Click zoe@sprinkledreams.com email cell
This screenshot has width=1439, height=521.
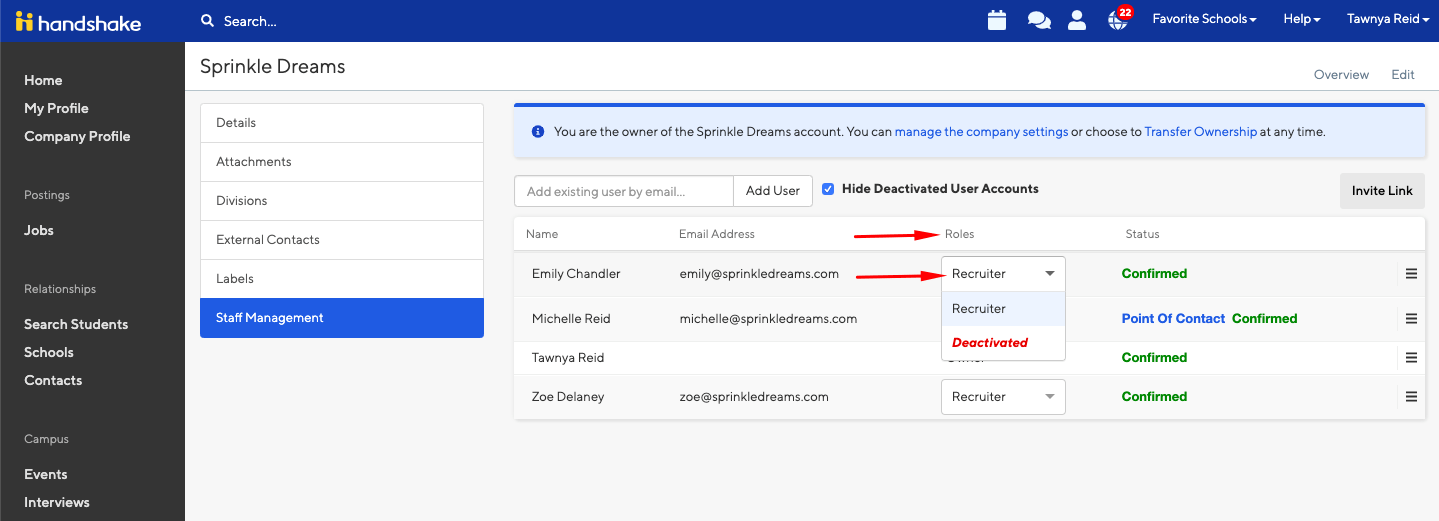click(754, 396)
